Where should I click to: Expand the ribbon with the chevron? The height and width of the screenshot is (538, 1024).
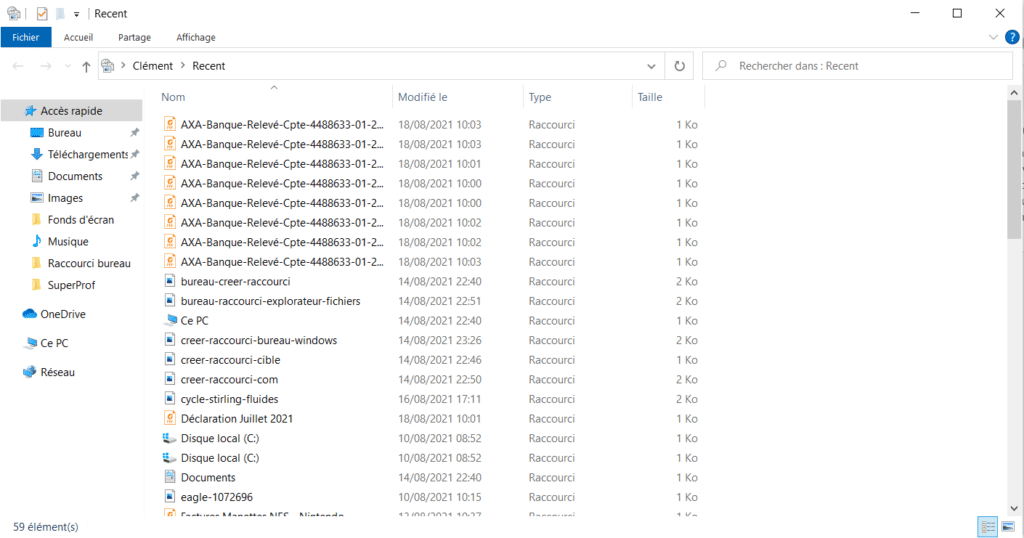[993, 37]
